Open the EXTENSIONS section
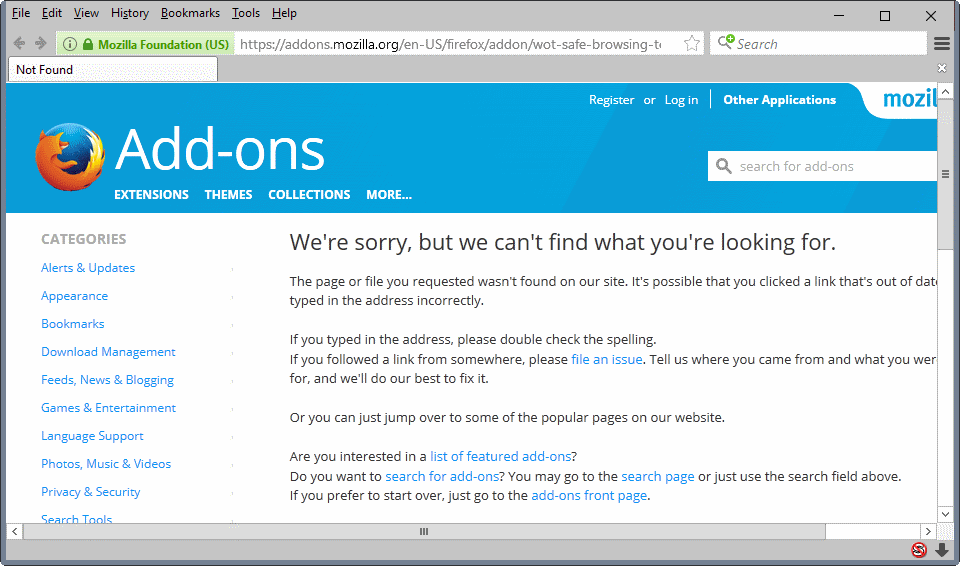 click(x=151, y=195)
